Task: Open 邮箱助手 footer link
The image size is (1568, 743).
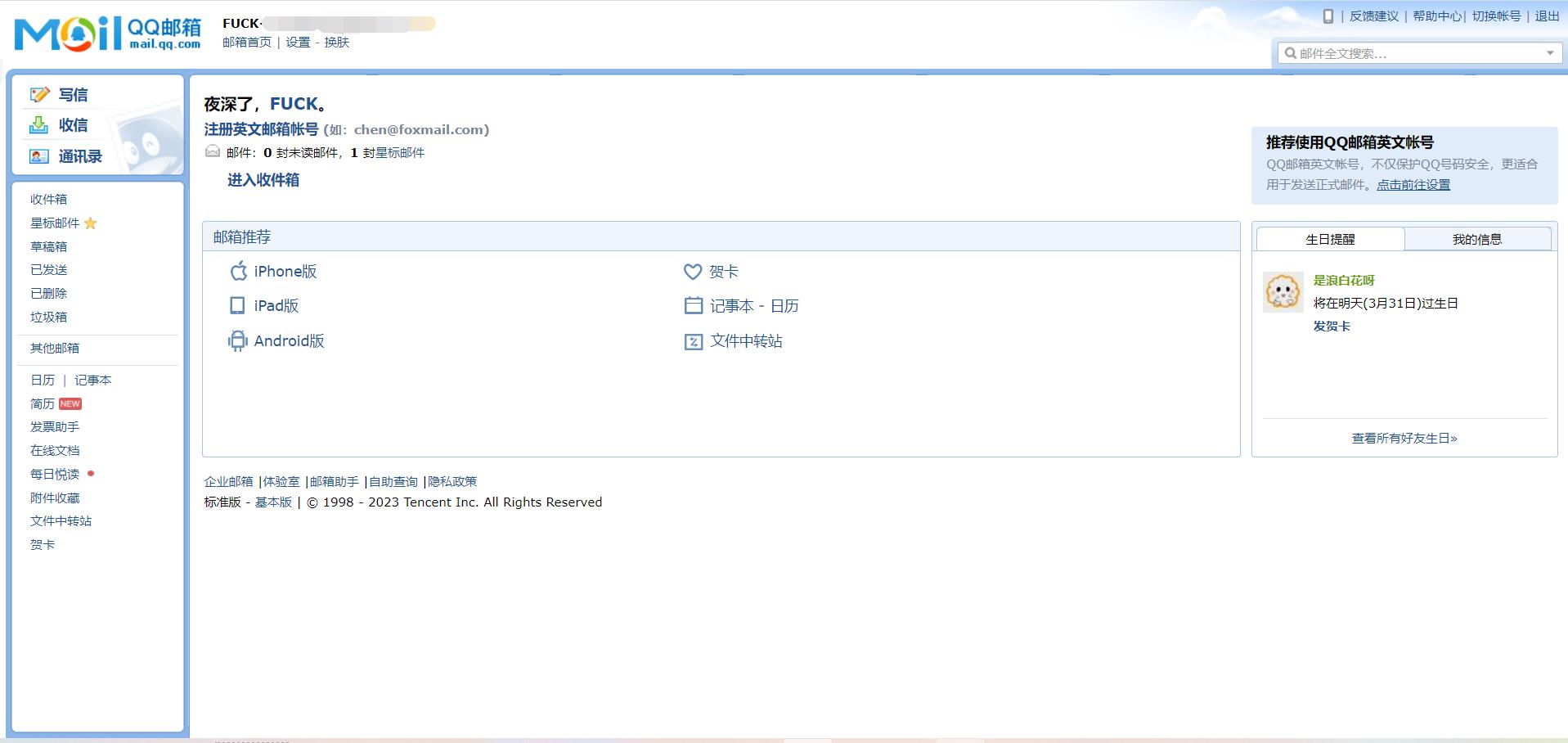Action: tap(335, 481)
